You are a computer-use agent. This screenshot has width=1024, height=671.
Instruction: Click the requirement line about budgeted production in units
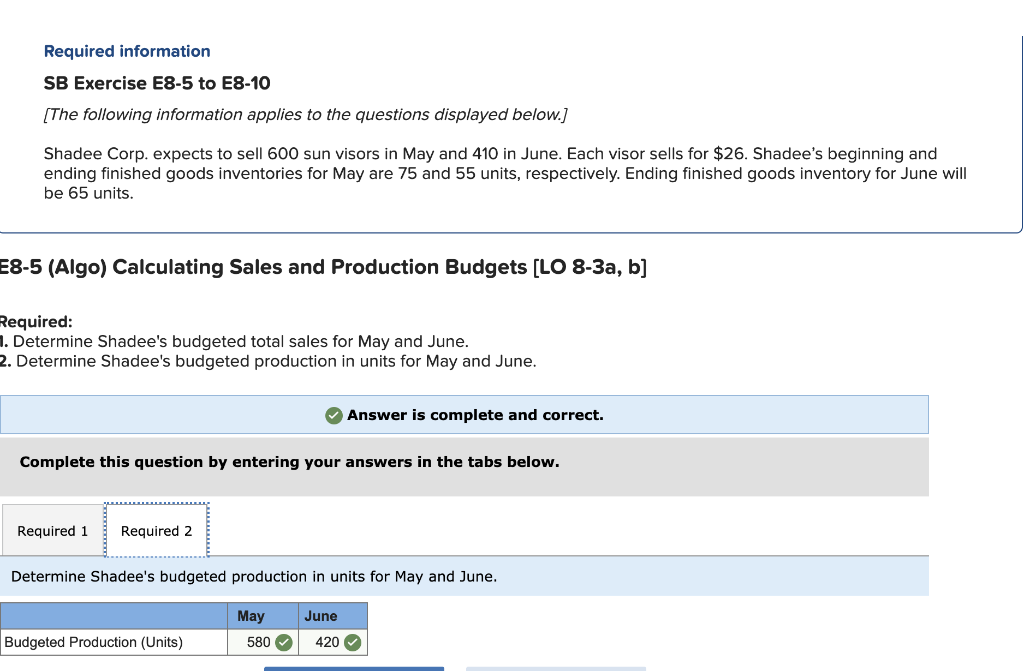[x=276, y=361]
